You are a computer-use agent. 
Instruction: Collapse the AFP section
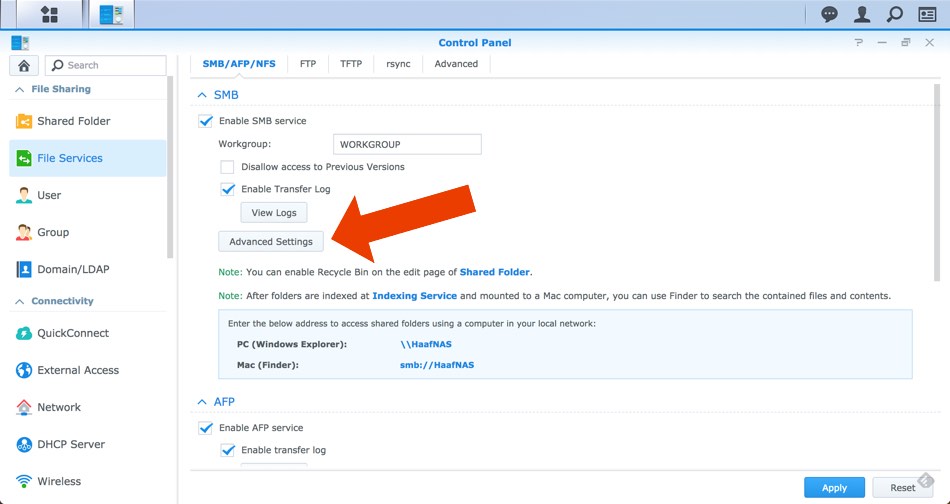[200, 402]
